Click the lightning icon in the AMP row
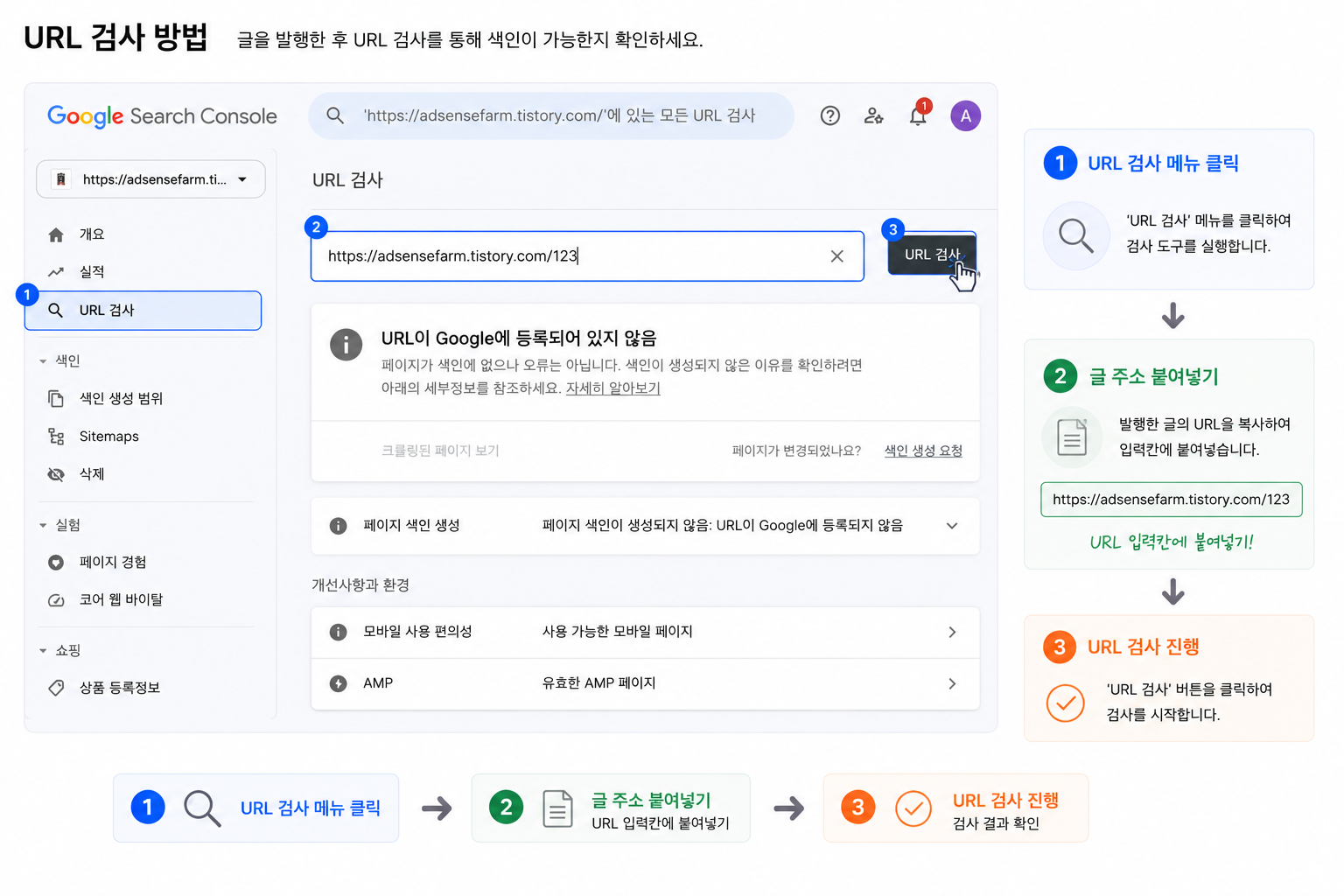 (x=338, y=683)
